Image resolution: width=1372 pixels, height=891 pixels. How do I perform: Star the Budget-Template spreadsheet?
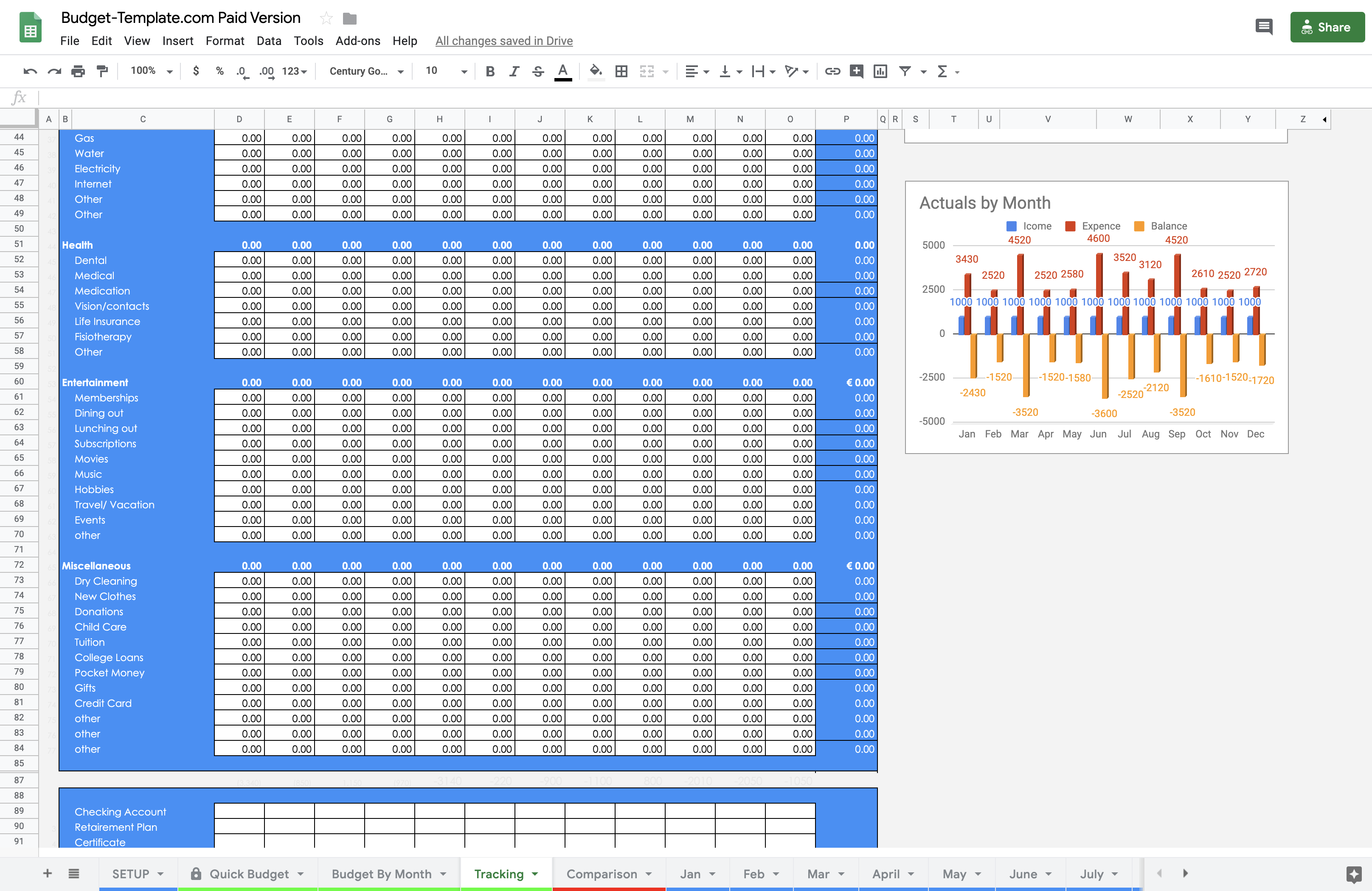point(326,18)
